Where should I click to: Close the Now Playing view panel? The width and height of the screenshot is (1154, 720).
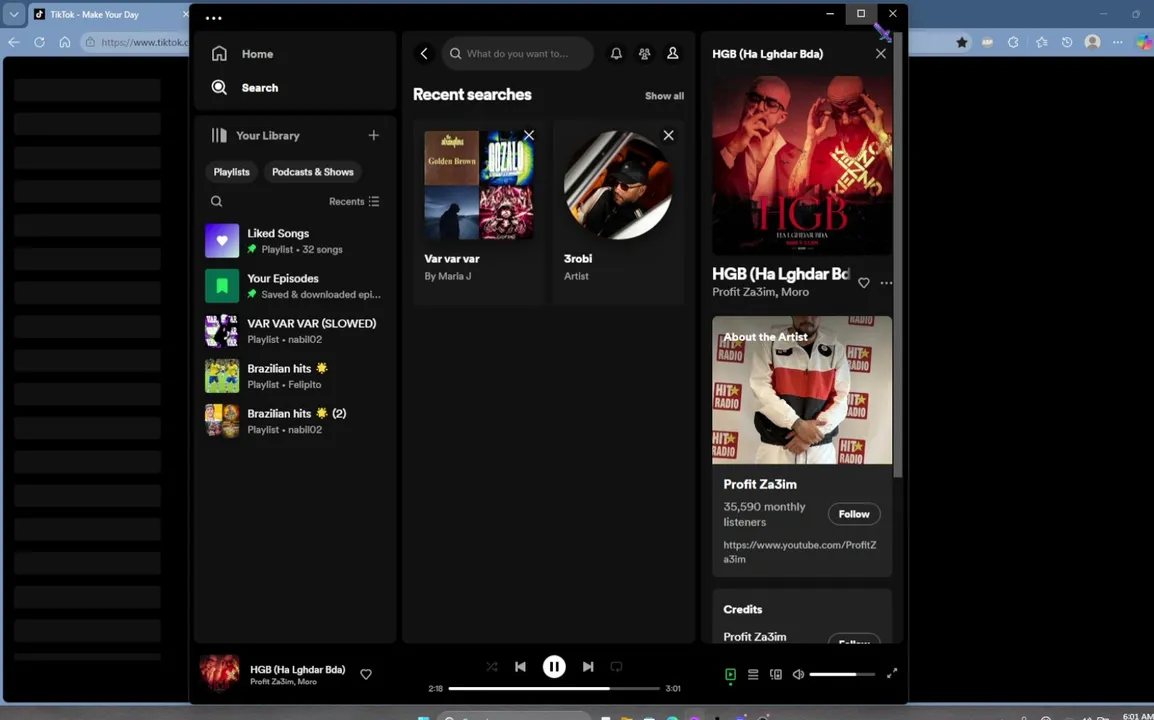[880, 54]
